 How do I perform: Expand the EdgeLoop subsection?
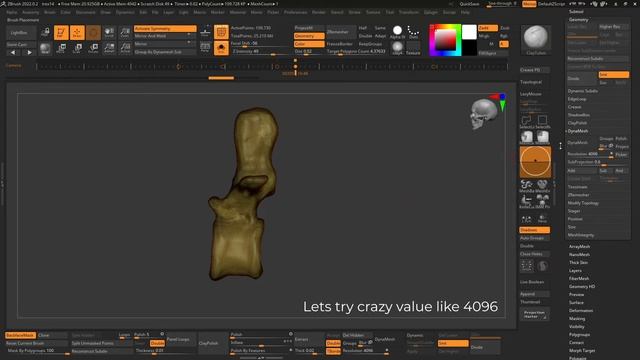click(x=577, y=99)
